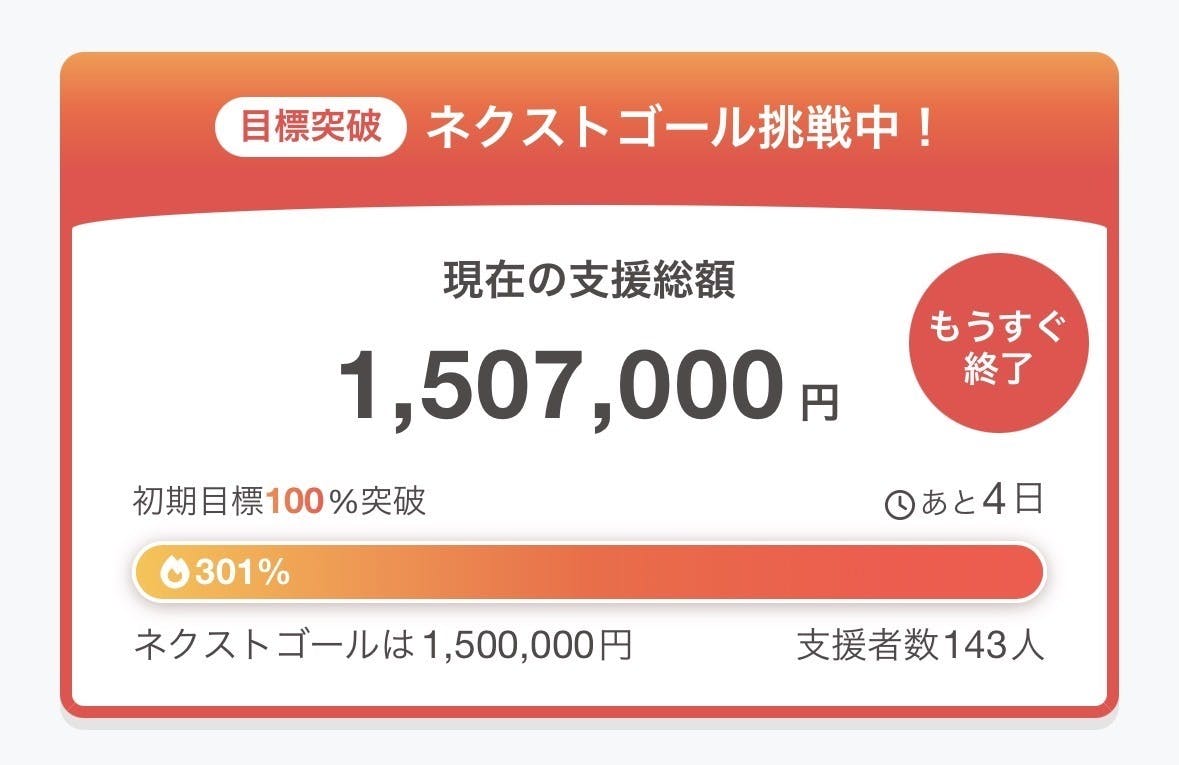Click the 301% progress bar

590,572
